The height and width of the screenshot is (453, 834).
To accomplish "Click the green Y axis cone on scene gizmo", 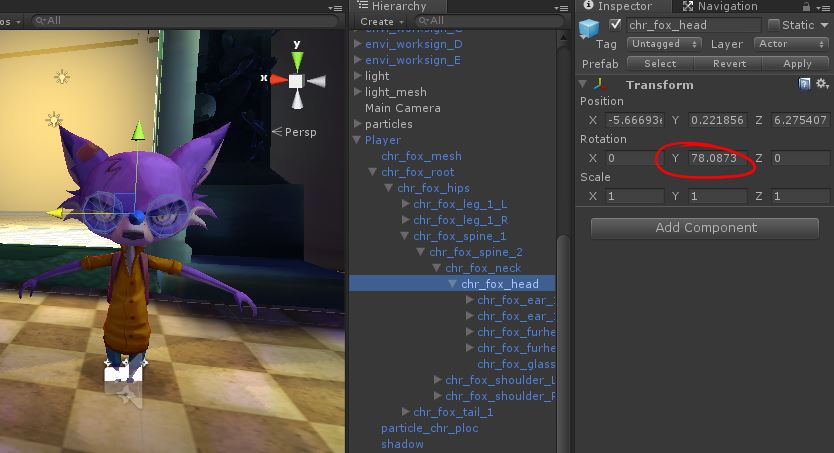I will point(297,57).
